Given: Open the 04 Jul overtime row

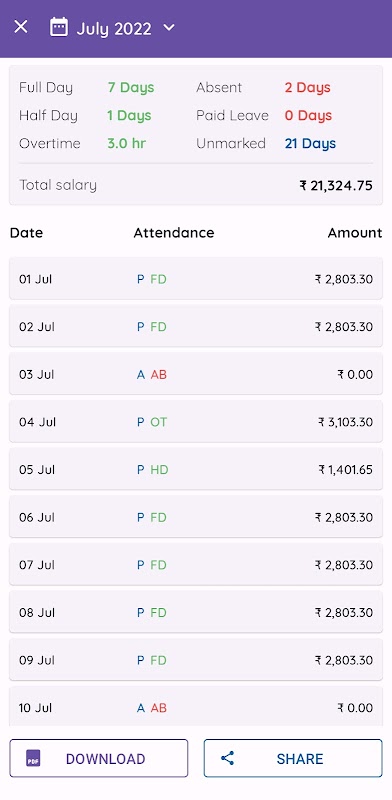Looking at the screenshot, I should (x=196, y=421).
